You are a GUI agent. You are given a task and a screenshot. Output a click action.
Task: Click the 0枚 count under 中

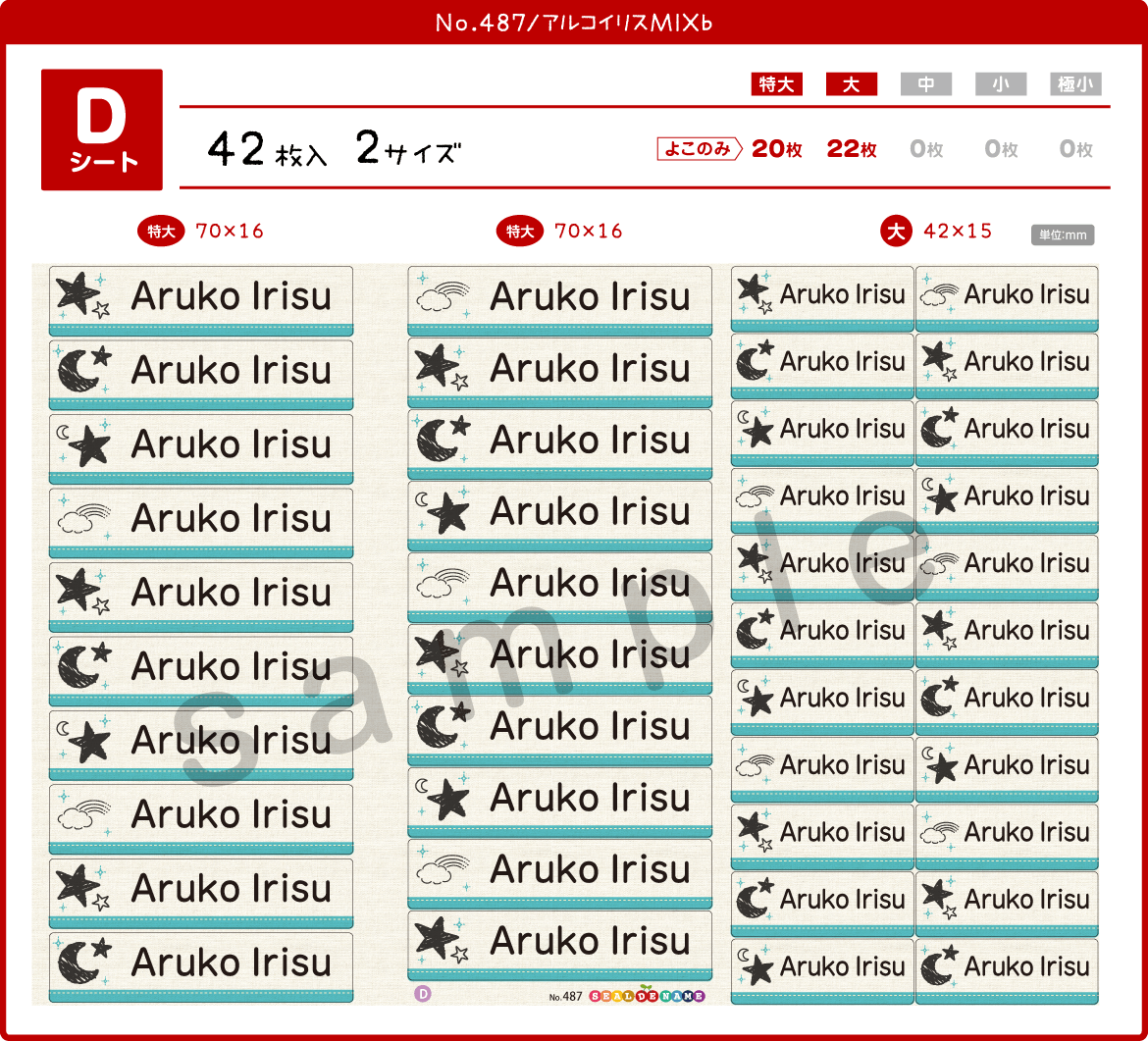(926, 148)
